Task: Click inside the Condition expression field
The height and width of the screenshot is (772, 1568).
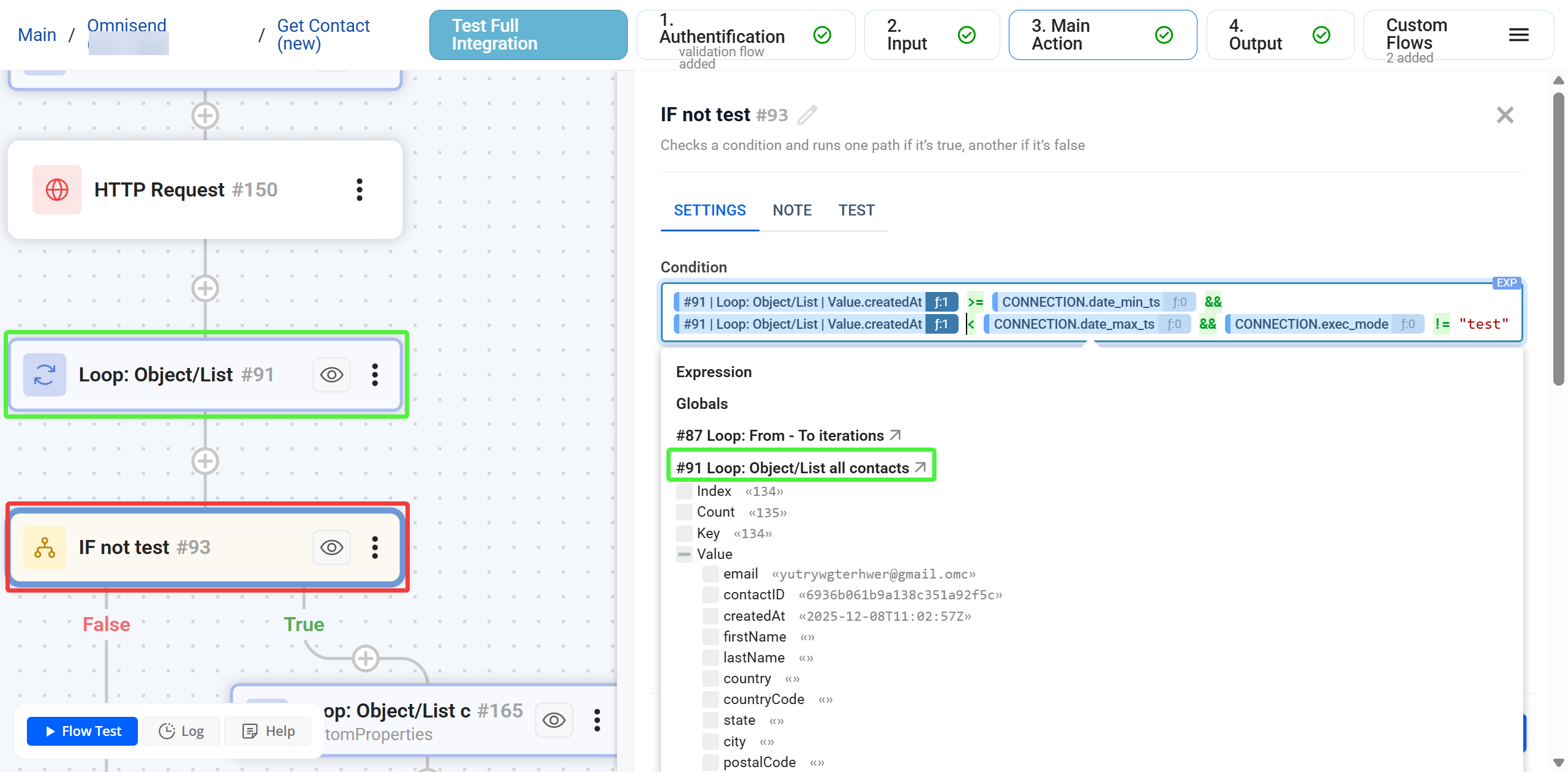Action: 1347,302
